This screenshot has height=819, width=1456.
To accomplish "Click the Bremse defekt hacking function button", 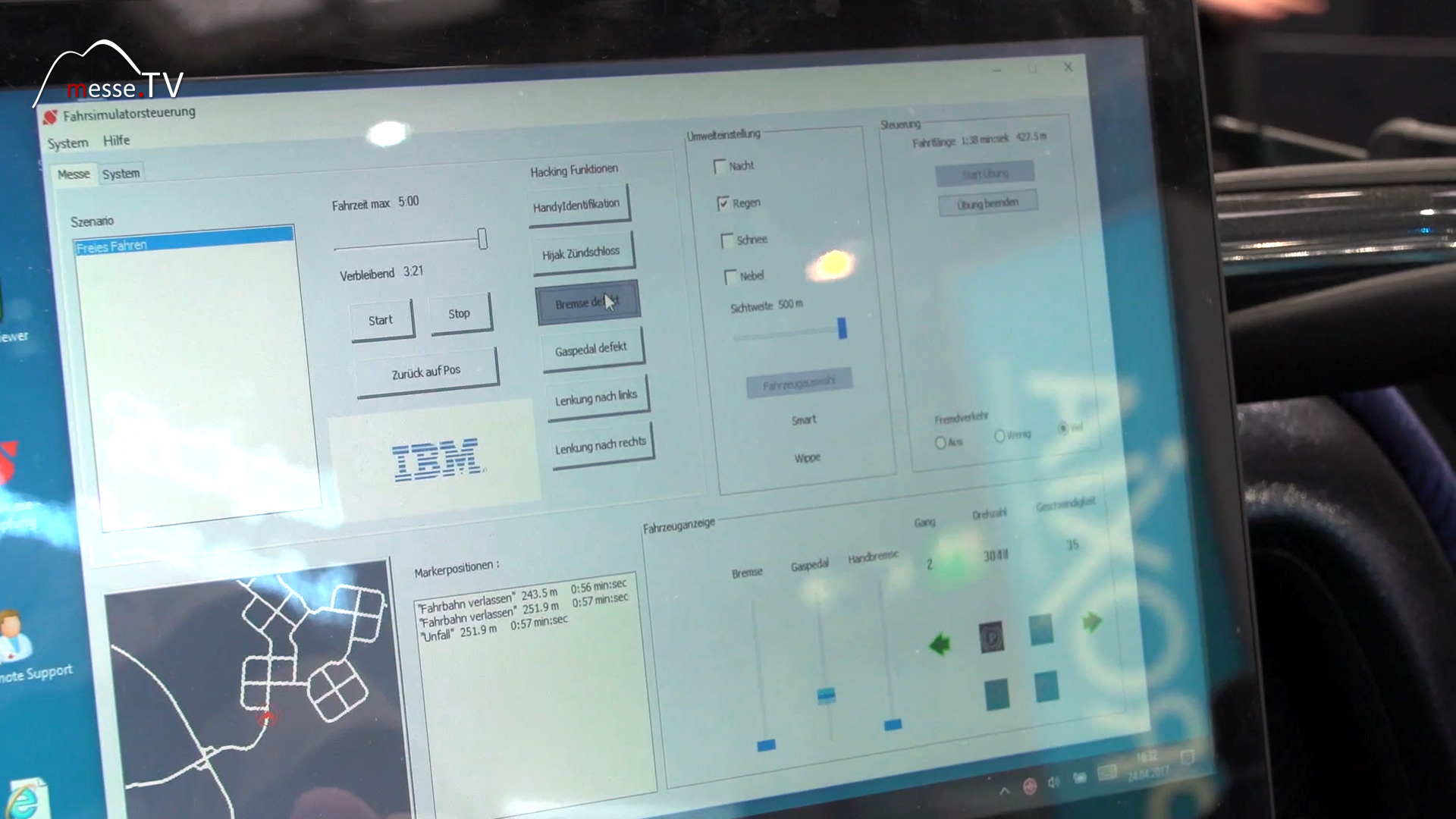I will click(x=588, y=302).
